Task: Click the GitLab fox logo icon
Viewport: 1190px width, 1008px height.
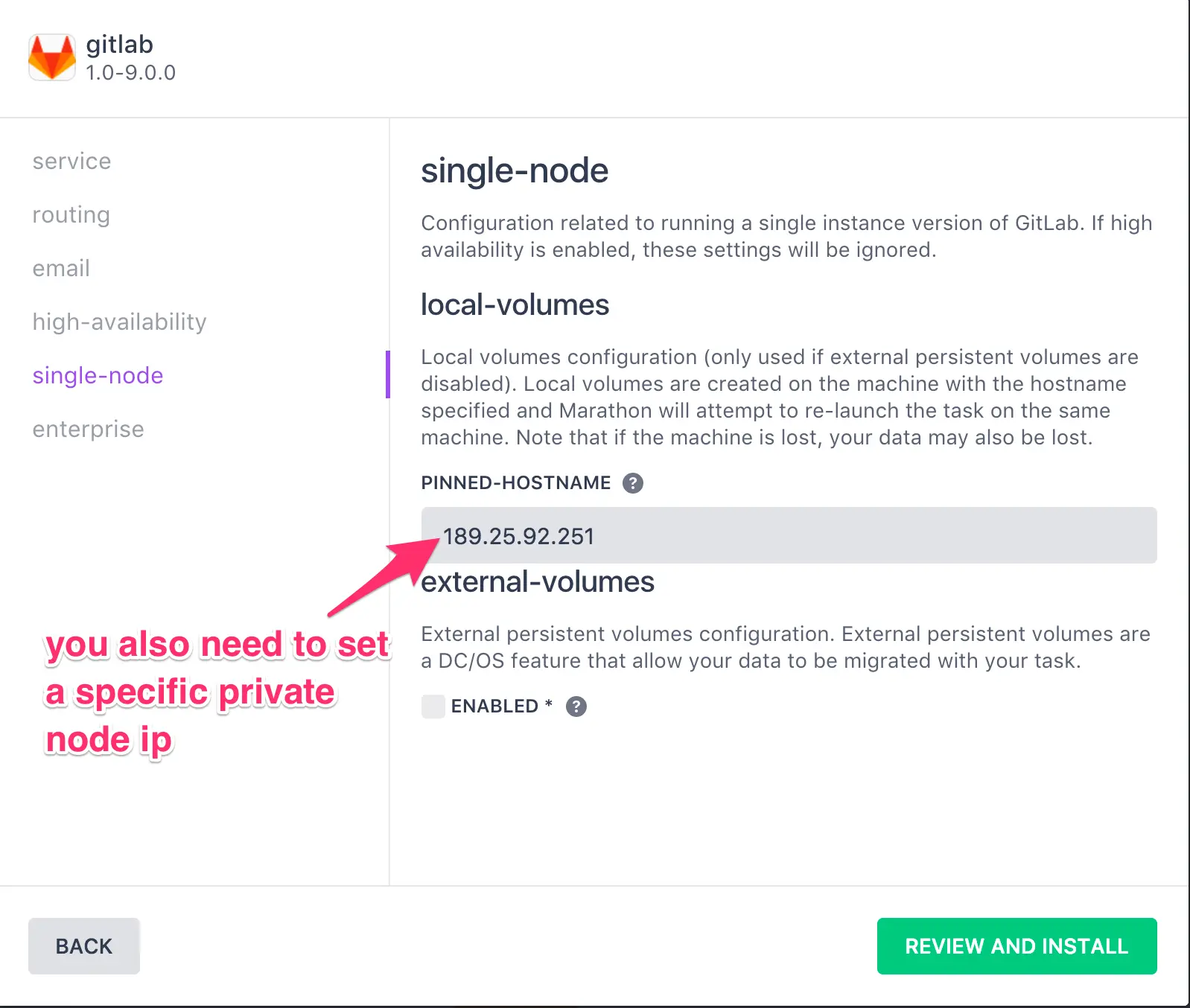Action: click(x=52, y=57)
